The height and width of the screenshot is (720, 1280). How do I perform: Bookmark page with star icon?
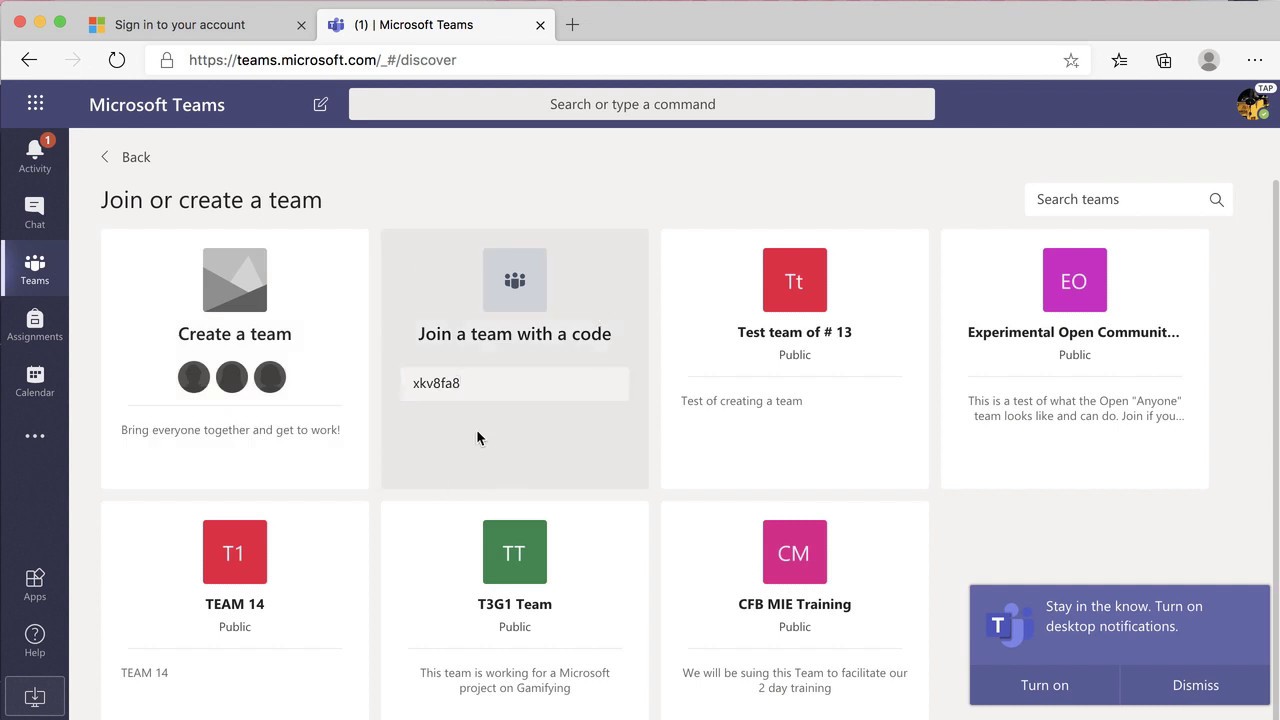click(1071, 60)
